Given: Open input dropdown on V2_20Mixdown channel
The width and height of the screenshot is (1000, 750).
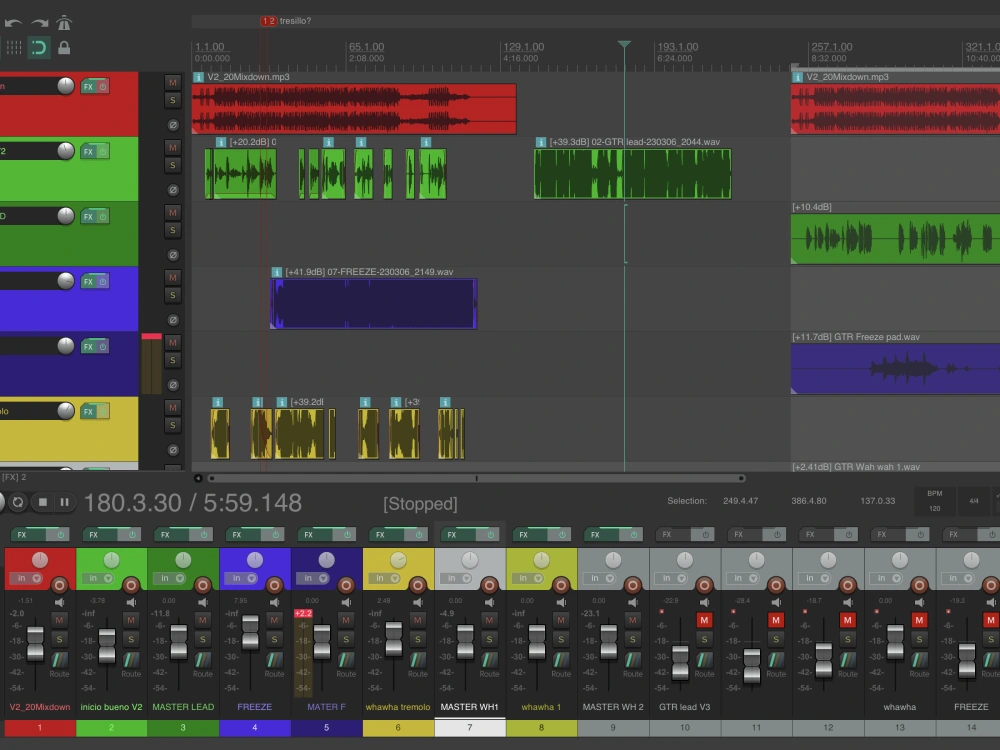Looking at the screenshot, I should 28,578.
